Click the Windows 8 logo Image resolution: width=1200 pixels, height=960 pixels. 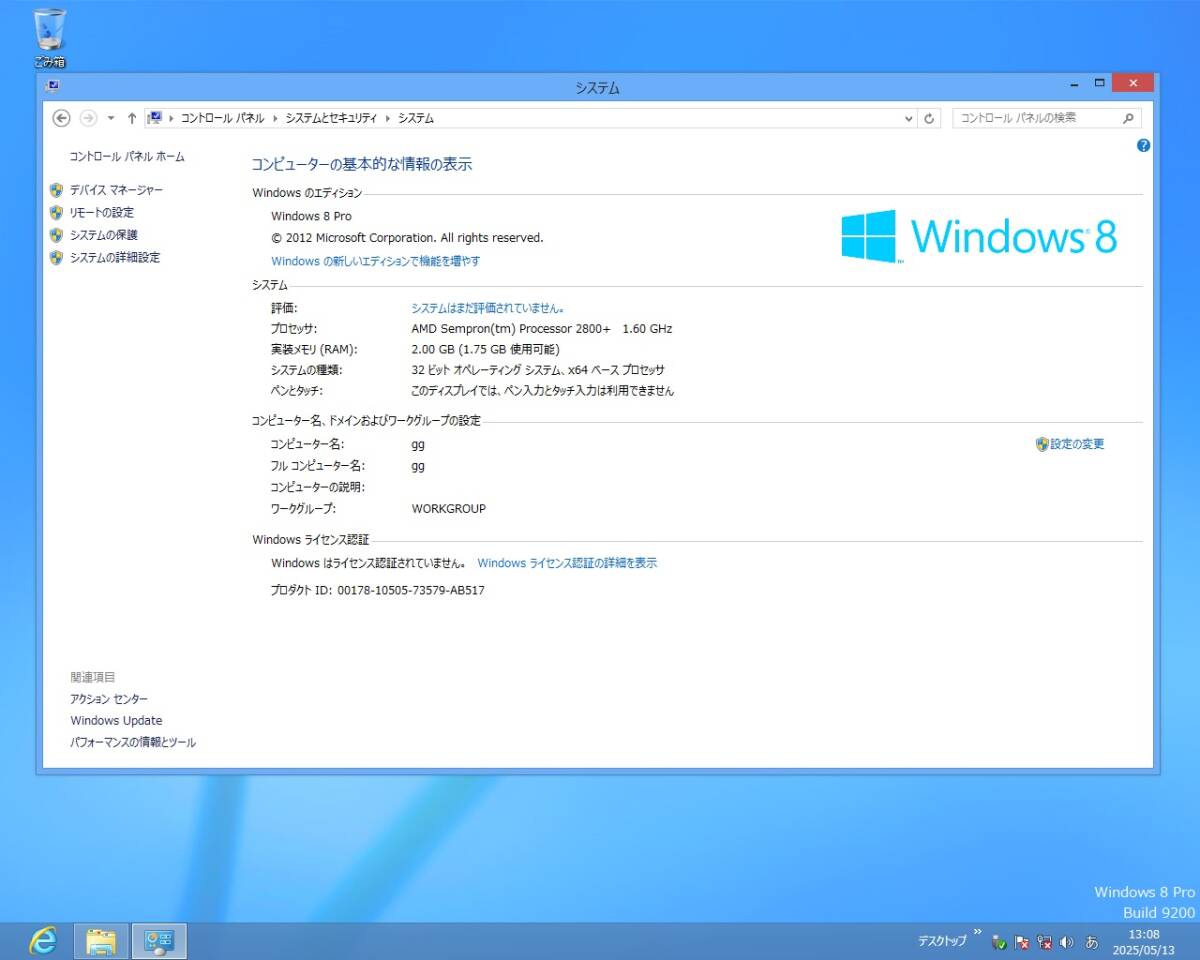(x=978, y=236)
